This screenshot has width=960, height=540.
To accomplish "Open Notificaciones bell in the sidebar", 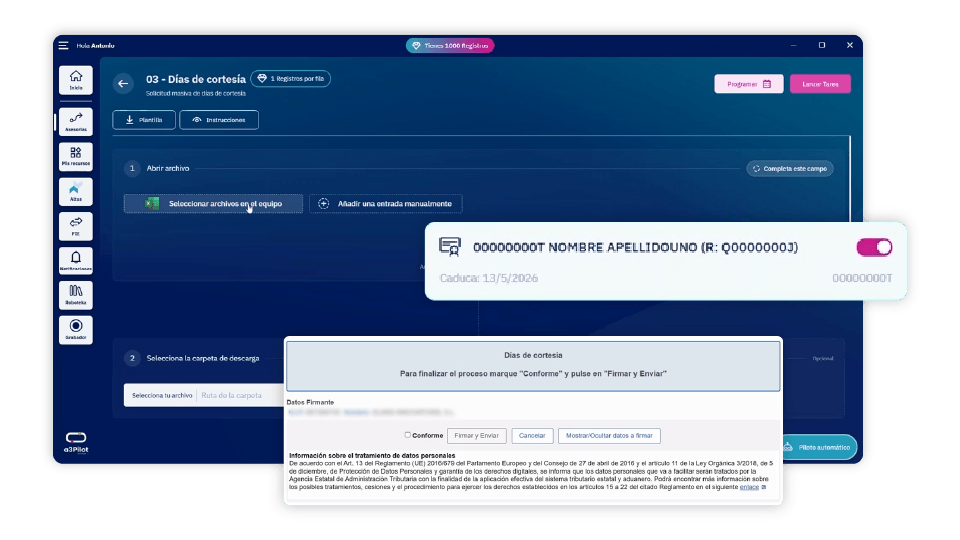I will (x=76, y=261).
